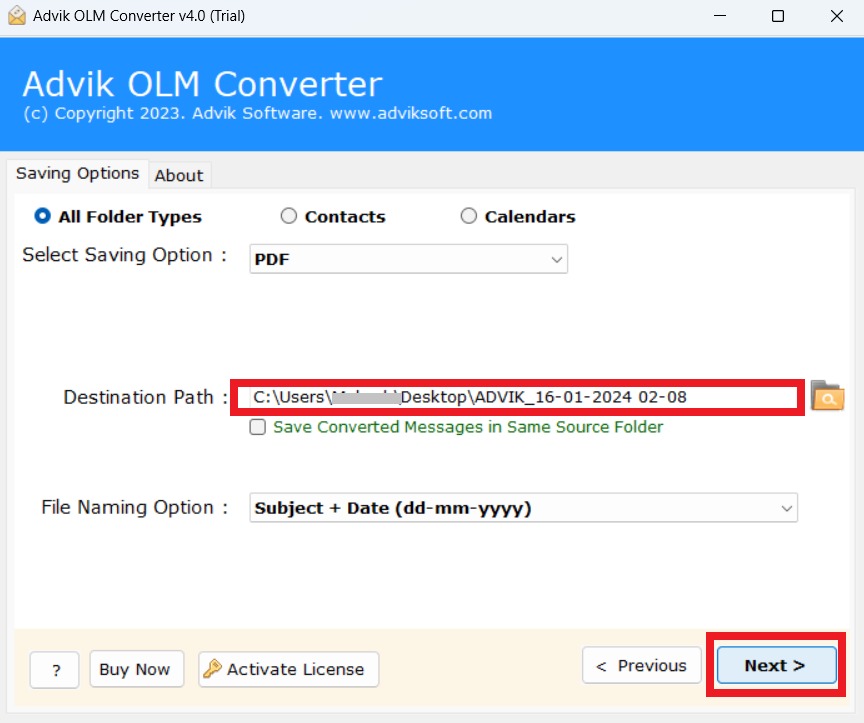The height and width of the screenshot is (723, 864).
Task: Open the Select Saving Option PDF dropdown
Action: coord(408,259)
